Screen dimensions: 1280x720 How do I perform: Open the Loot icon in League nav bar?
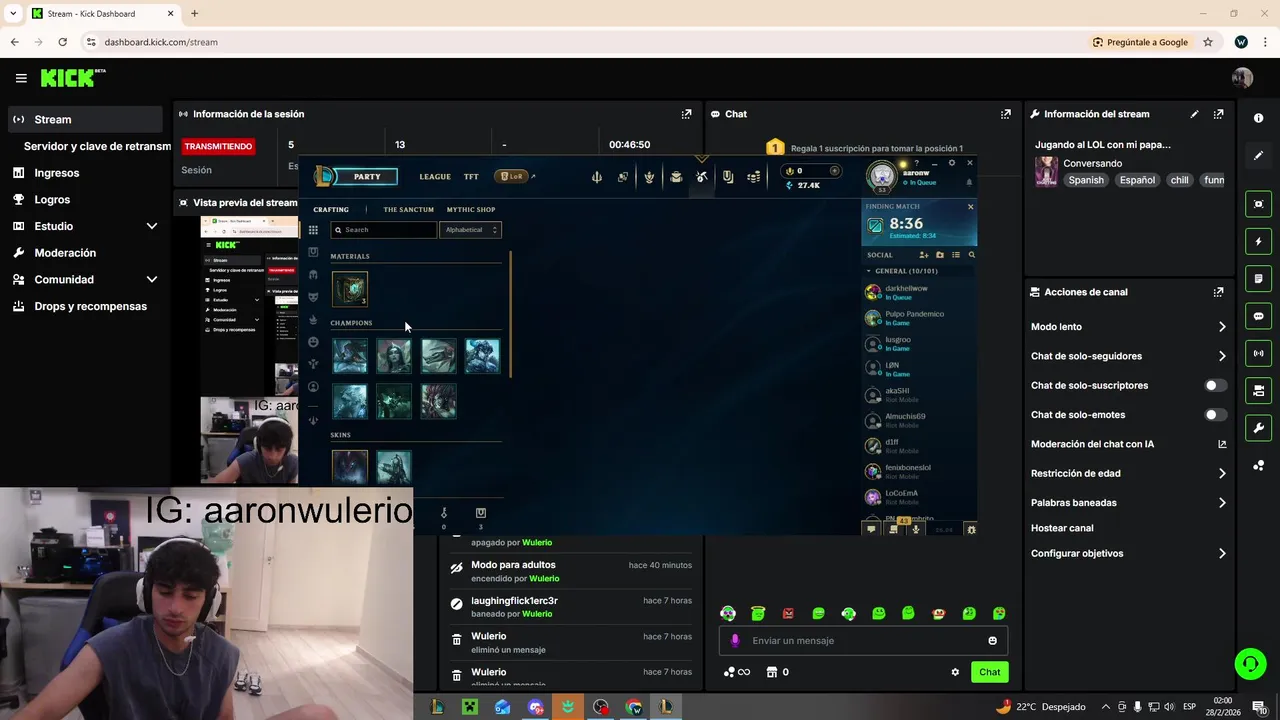point(702,177)
